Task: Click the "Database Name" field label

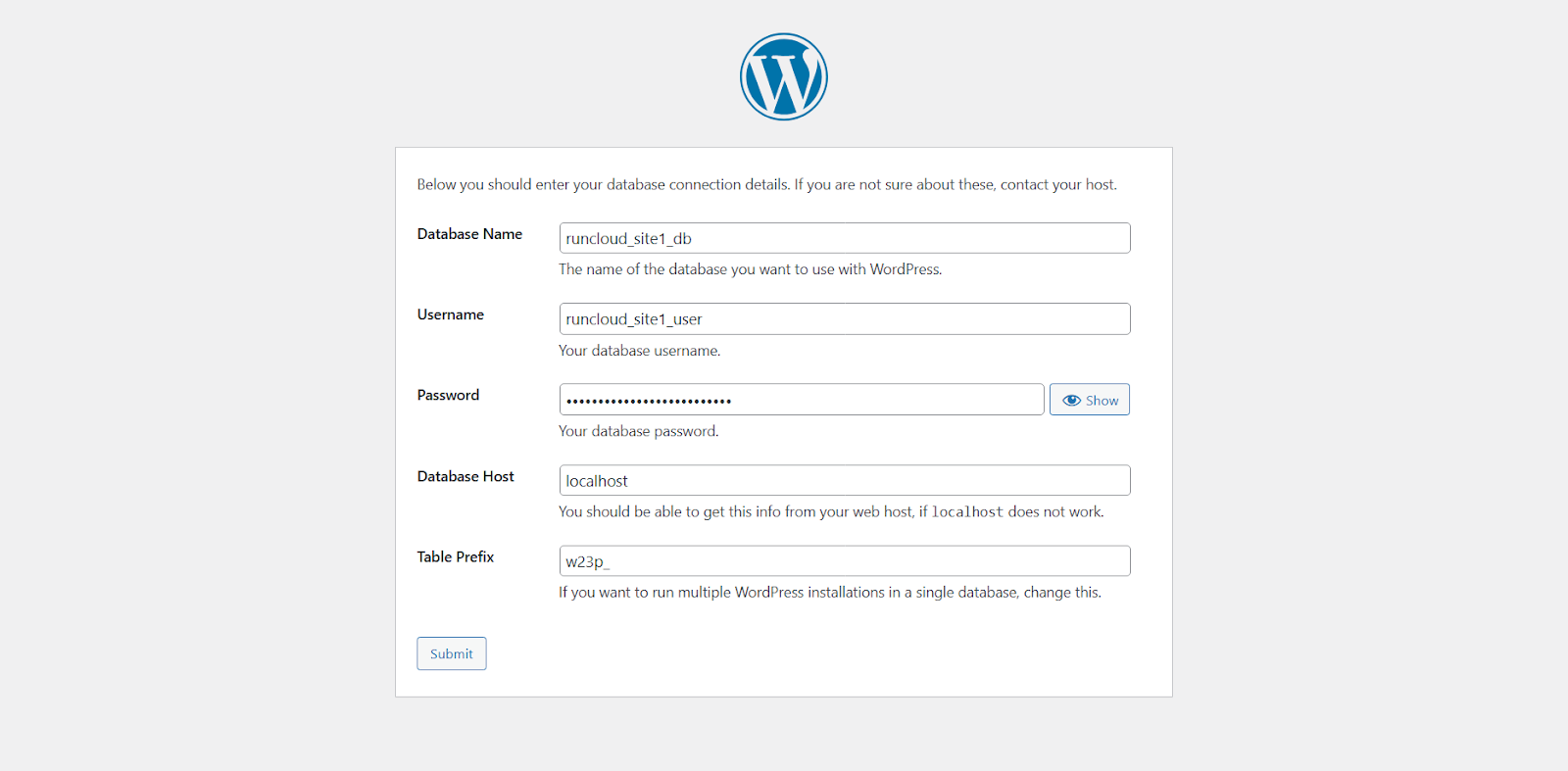Action: (469, 234)
